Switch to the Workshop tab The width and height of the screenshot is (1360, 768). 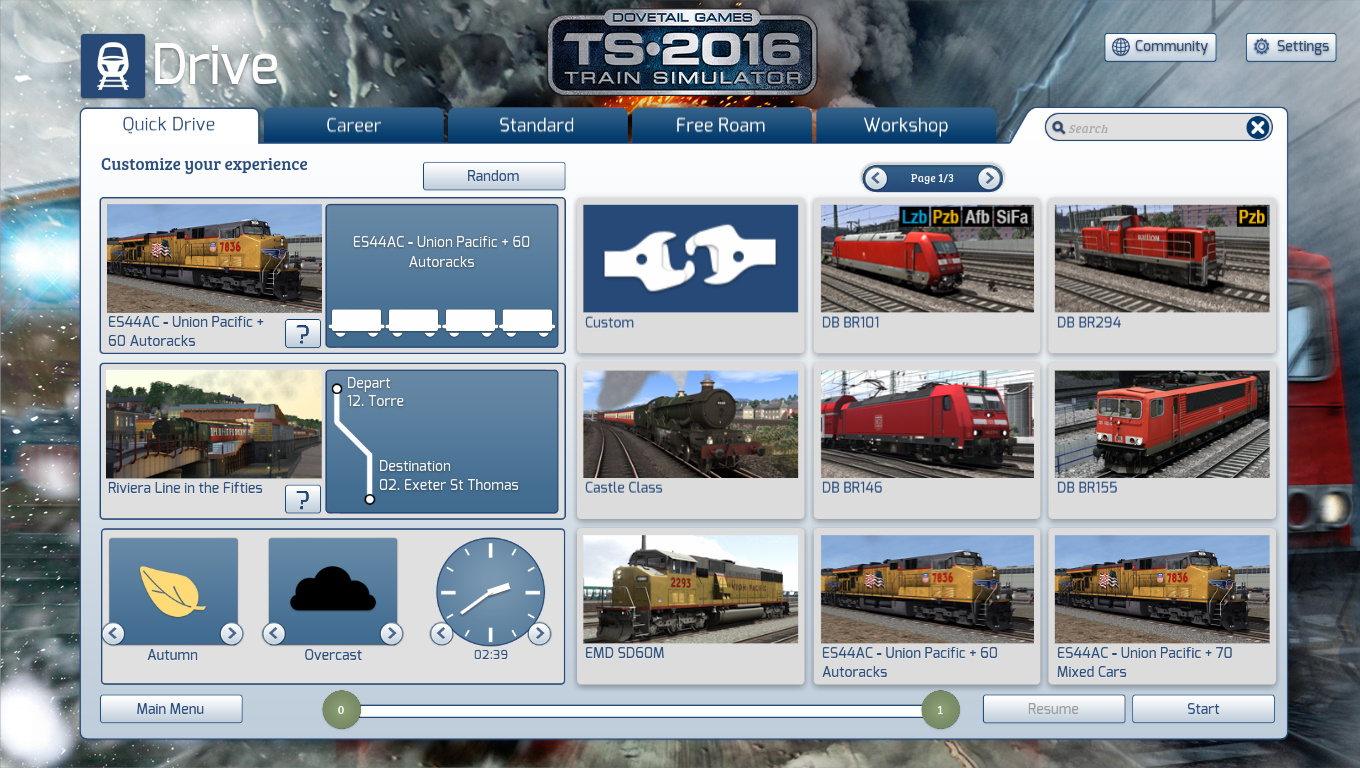[x=906, y=126]
